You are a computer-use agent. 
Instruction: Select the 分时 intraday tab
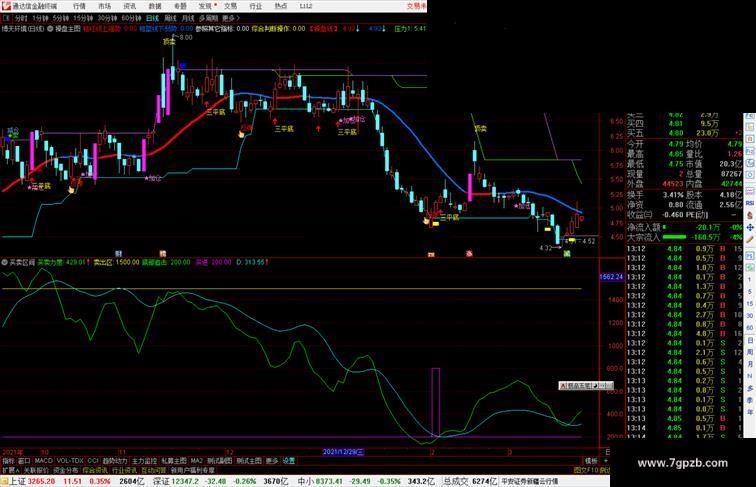coord(21,18)
